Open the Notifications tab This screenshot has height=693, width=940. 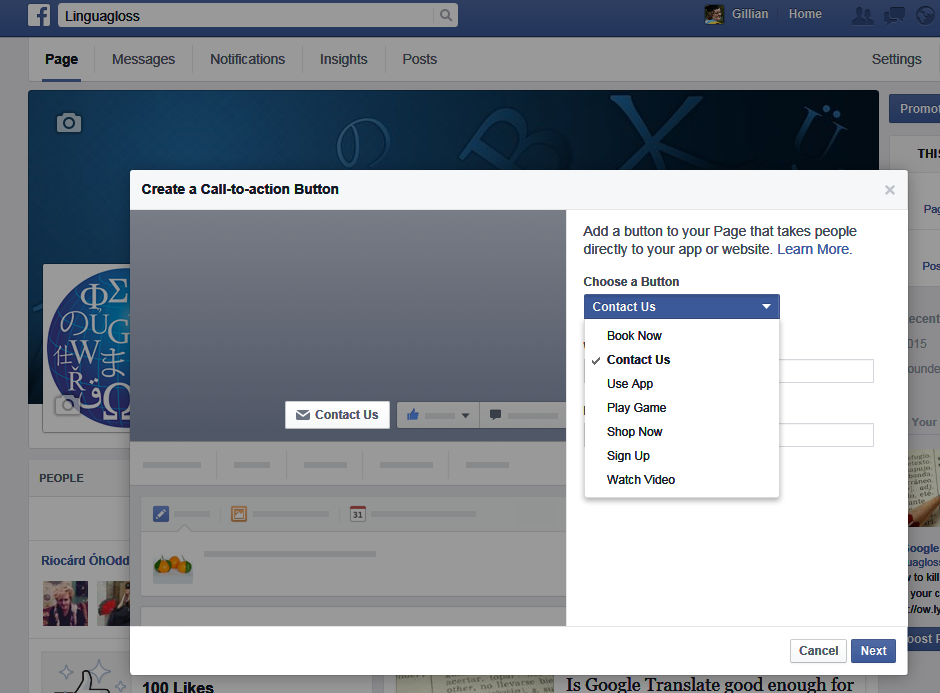[x=248, y=59]
